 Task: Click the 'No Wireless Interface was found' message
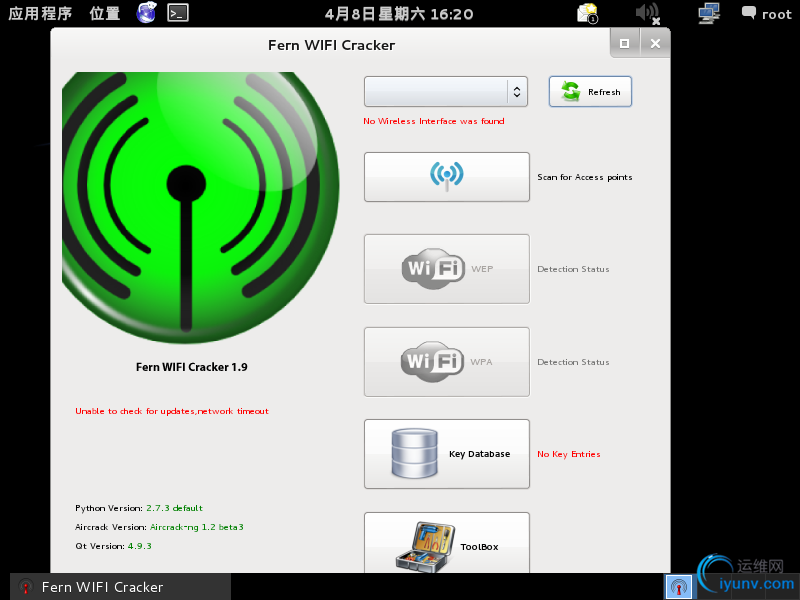pos(434,121)
